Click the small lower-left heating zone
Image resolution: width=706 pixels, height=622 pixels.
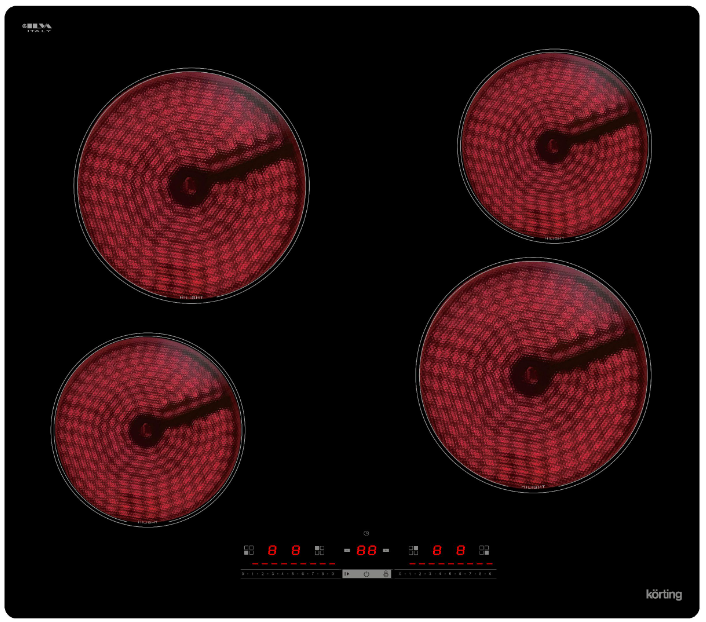(147, 430)
